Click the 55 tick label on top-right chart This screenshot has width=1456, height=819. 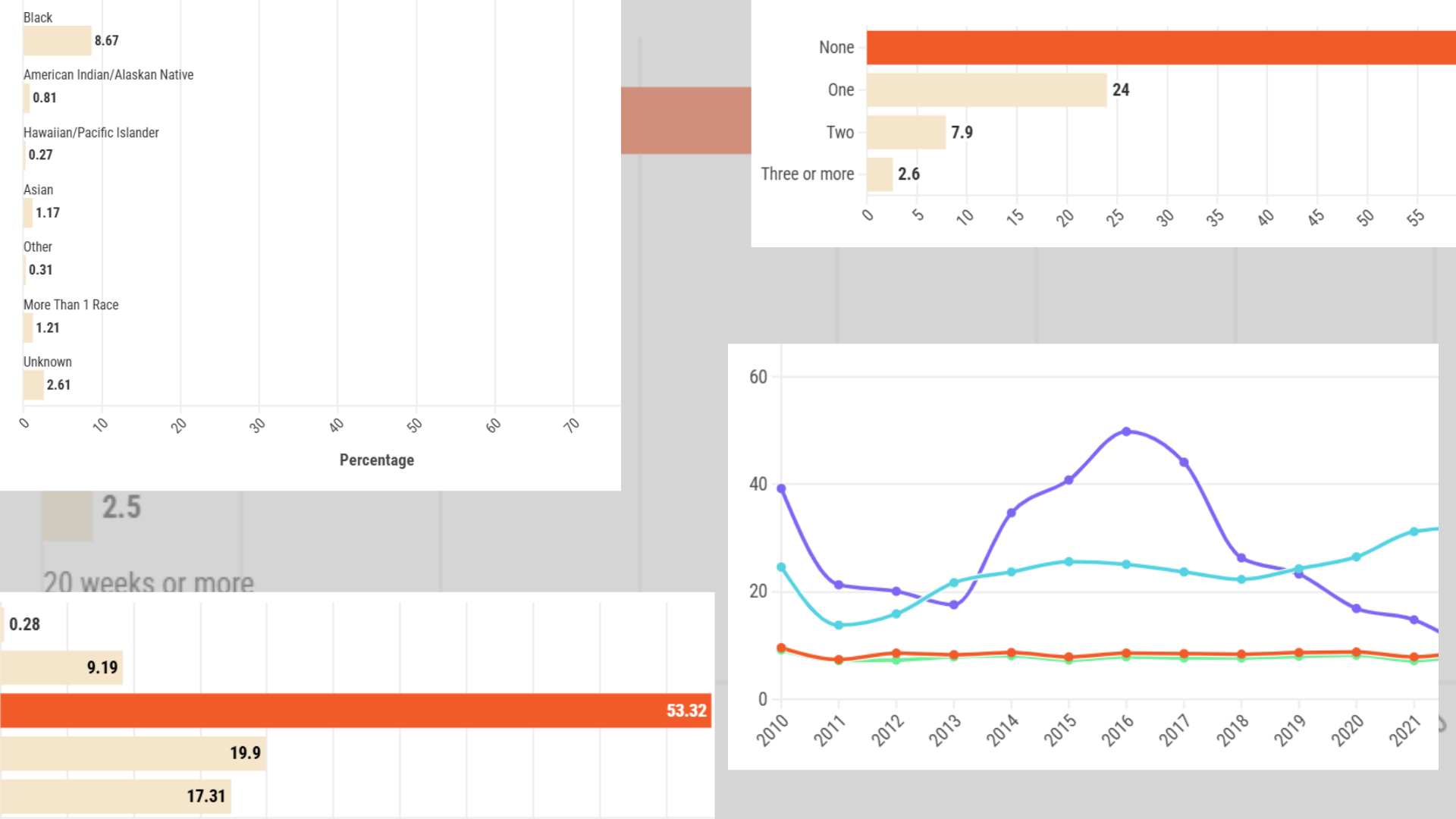1415,218
